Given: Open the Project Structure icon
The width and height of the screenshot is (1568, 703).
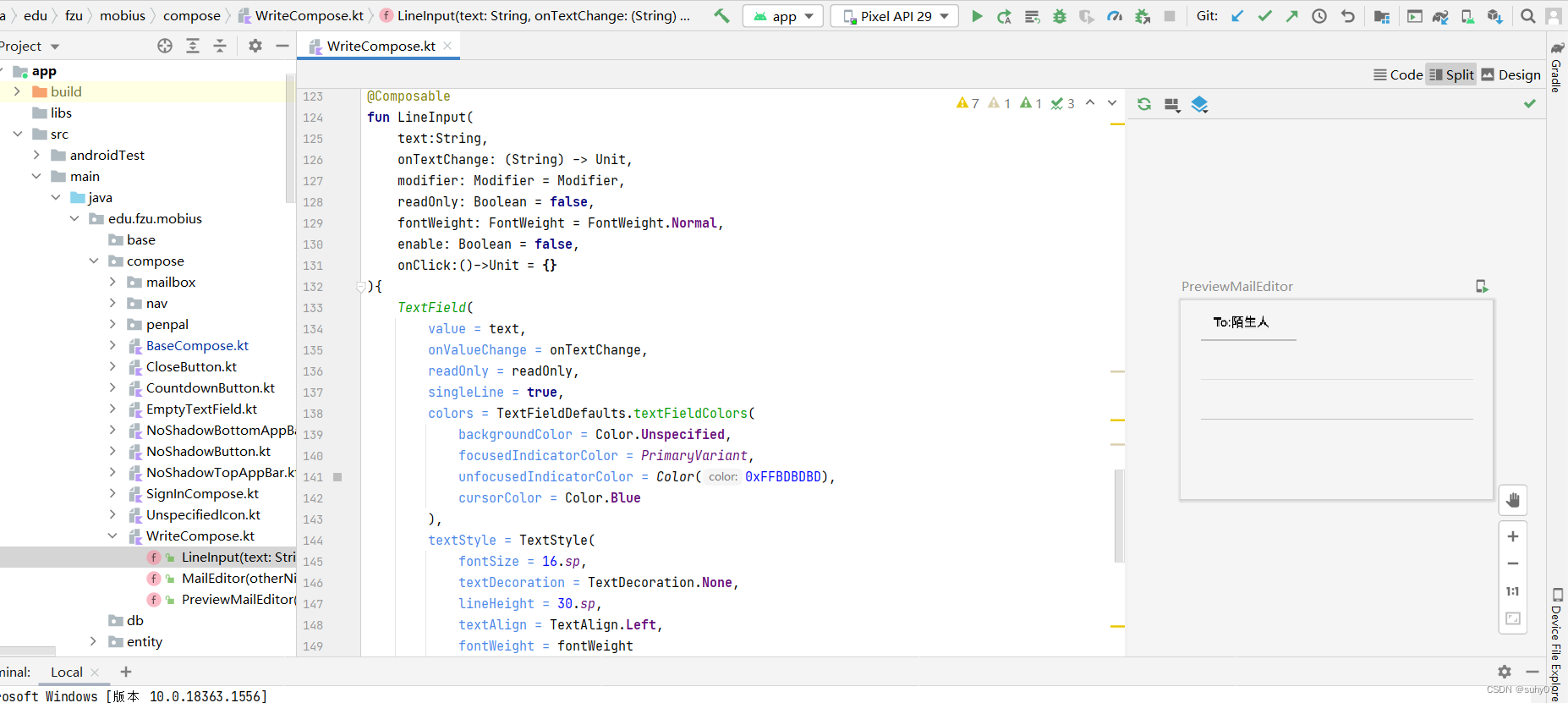Looking at the screenshot, I should (x=1382, y=16).
